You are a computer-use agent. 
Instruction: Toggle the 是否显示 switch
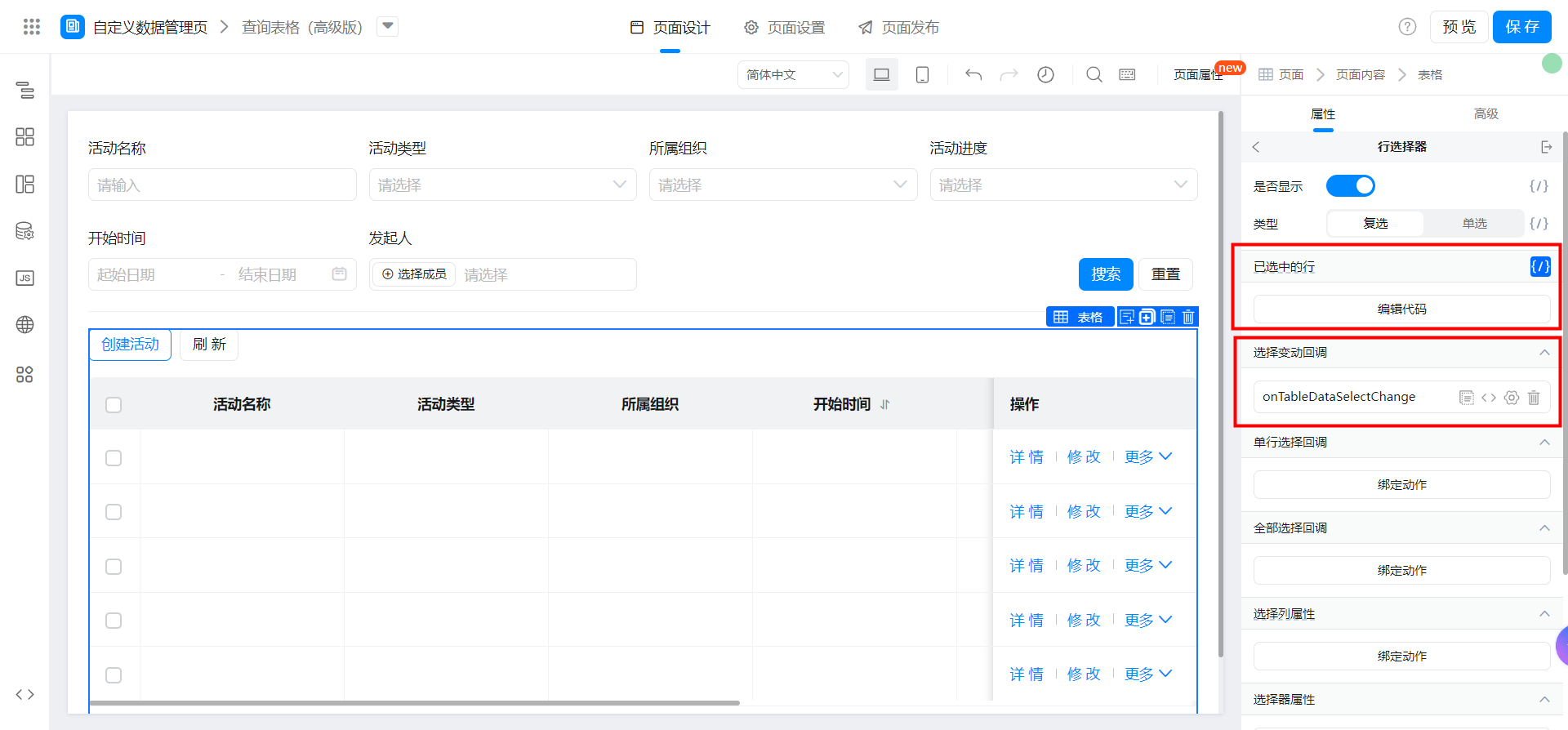1351,186
